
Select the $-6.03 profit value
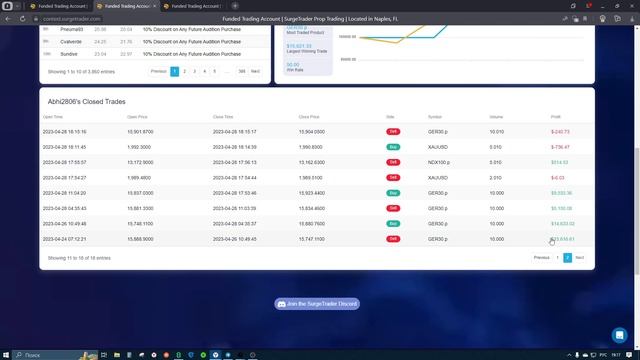(558, 178)
